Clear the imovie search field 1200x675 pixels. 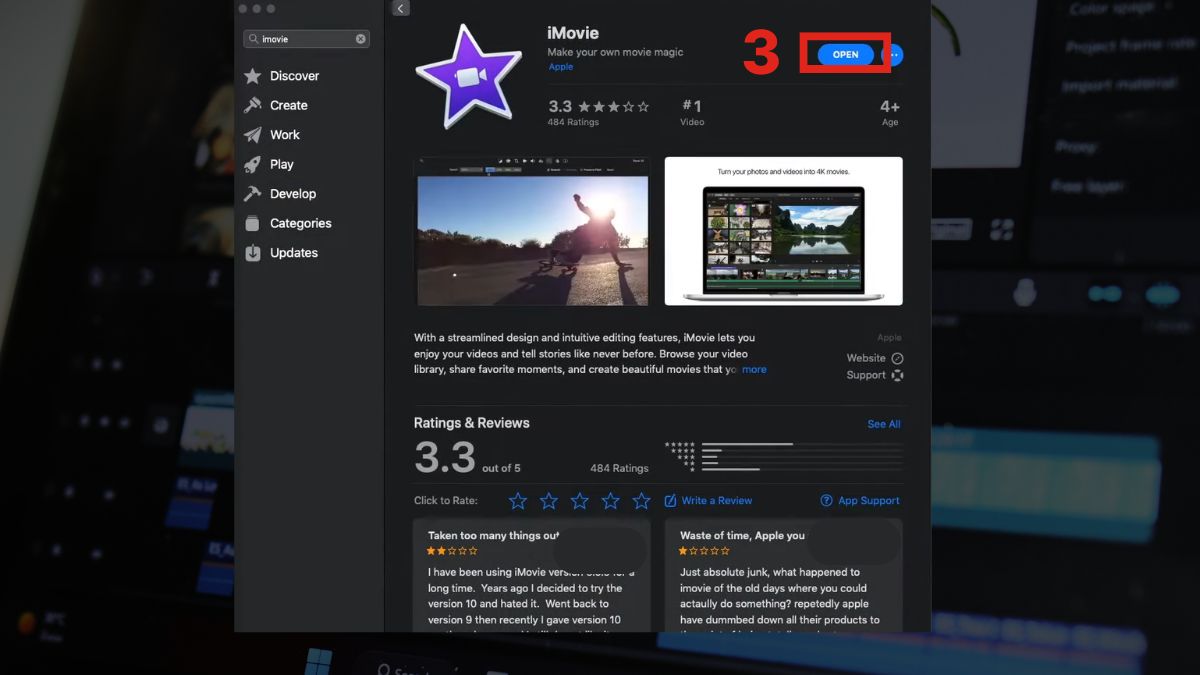[x=361, y=39]
